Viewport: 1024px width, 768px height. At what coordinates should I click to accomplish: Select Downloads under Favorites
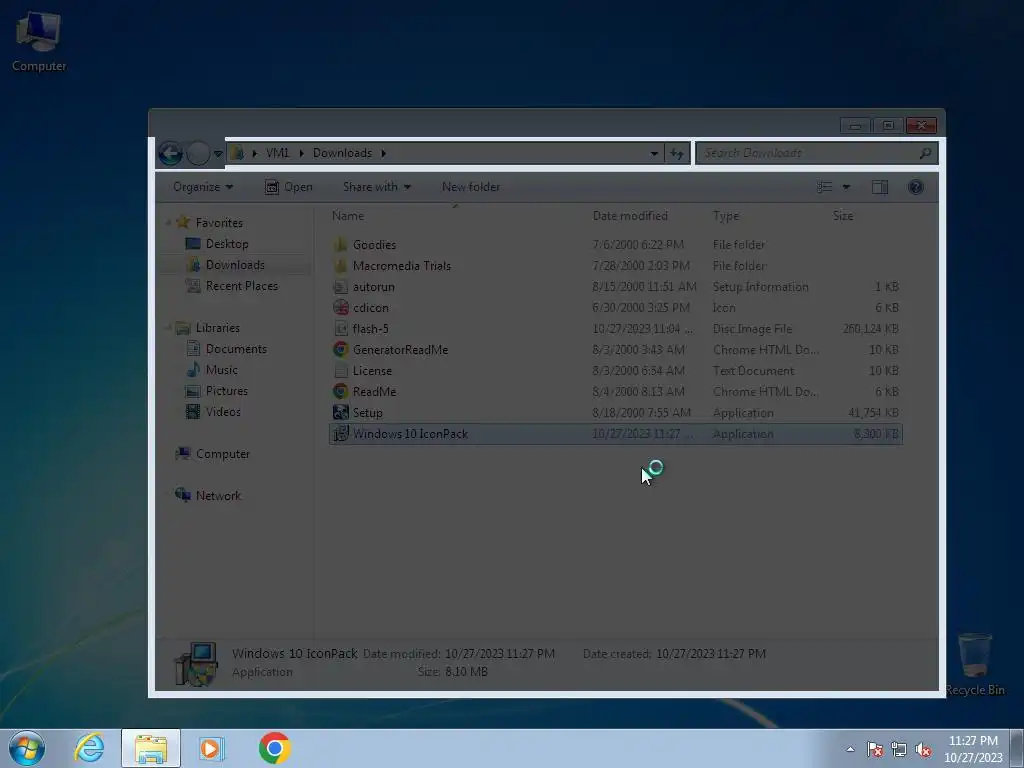pyautogui.click(x=235, y=264)
